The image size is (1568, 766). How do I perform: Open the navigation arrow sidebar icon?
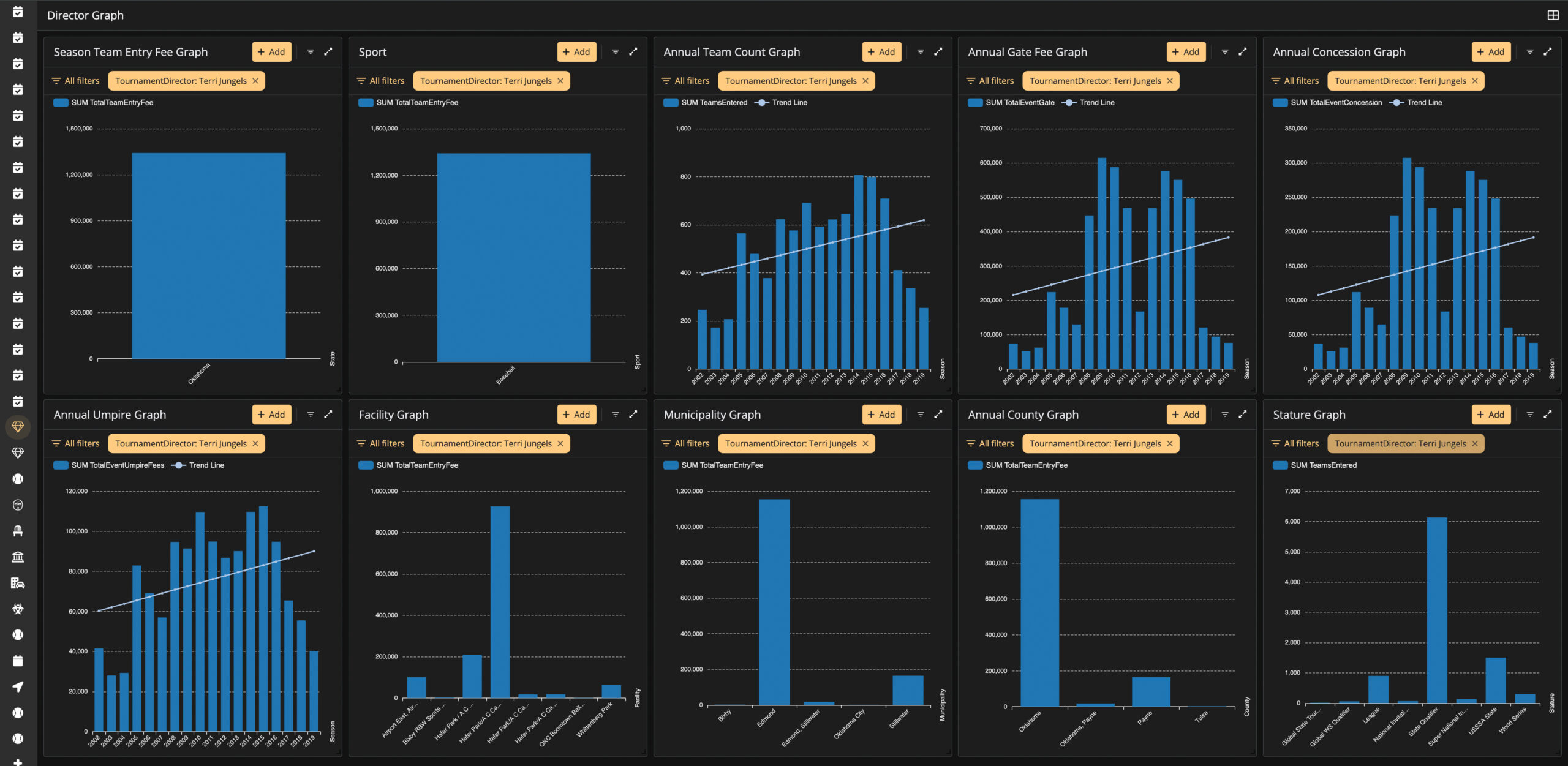[x=18, y=686]
